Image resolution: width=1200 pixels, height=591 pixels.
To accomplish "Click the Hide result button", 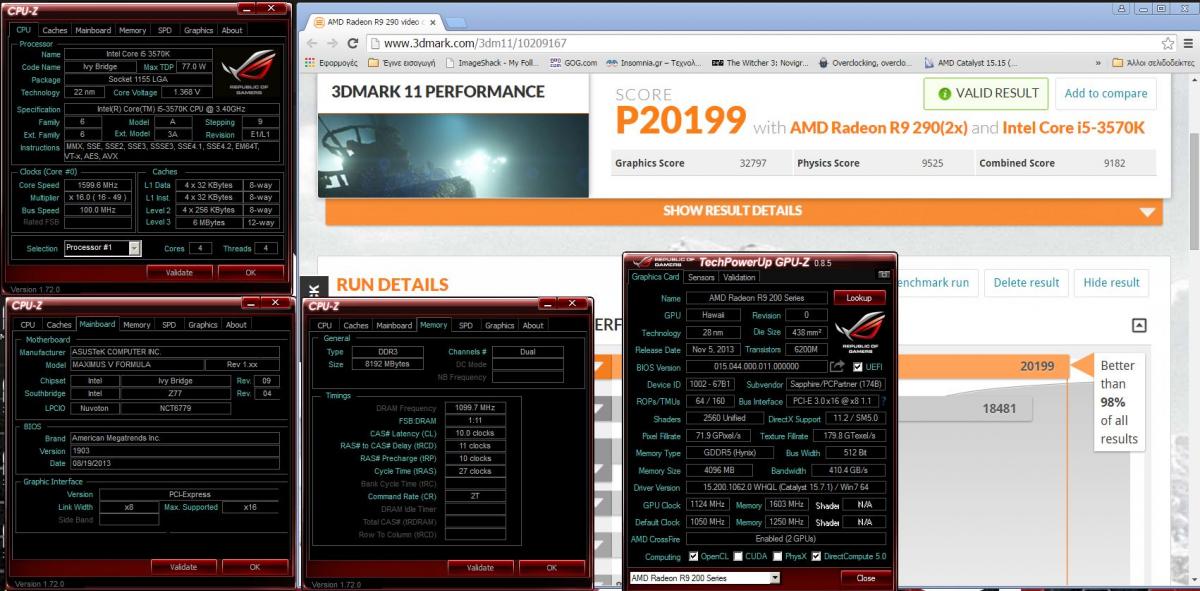I will (1112, 282).
